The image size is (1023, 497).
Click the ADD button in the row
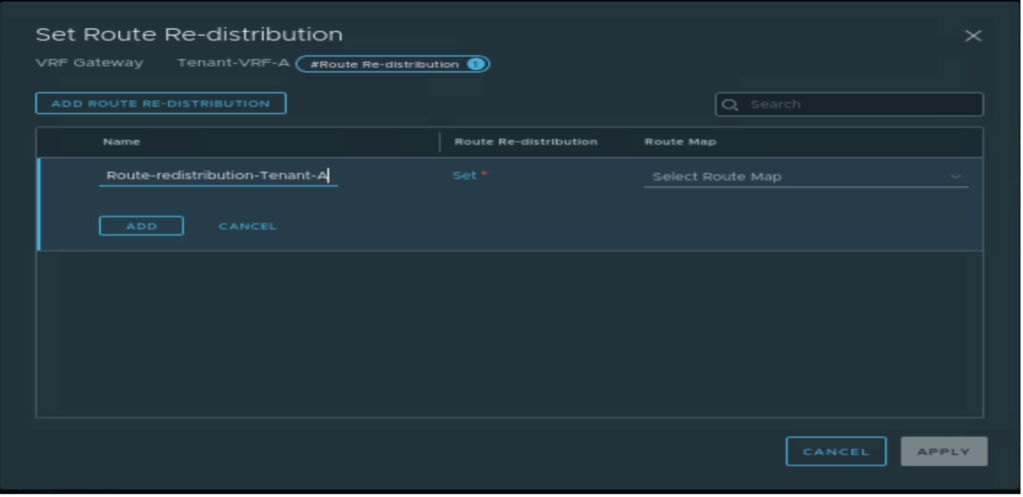tap(141, 226)
